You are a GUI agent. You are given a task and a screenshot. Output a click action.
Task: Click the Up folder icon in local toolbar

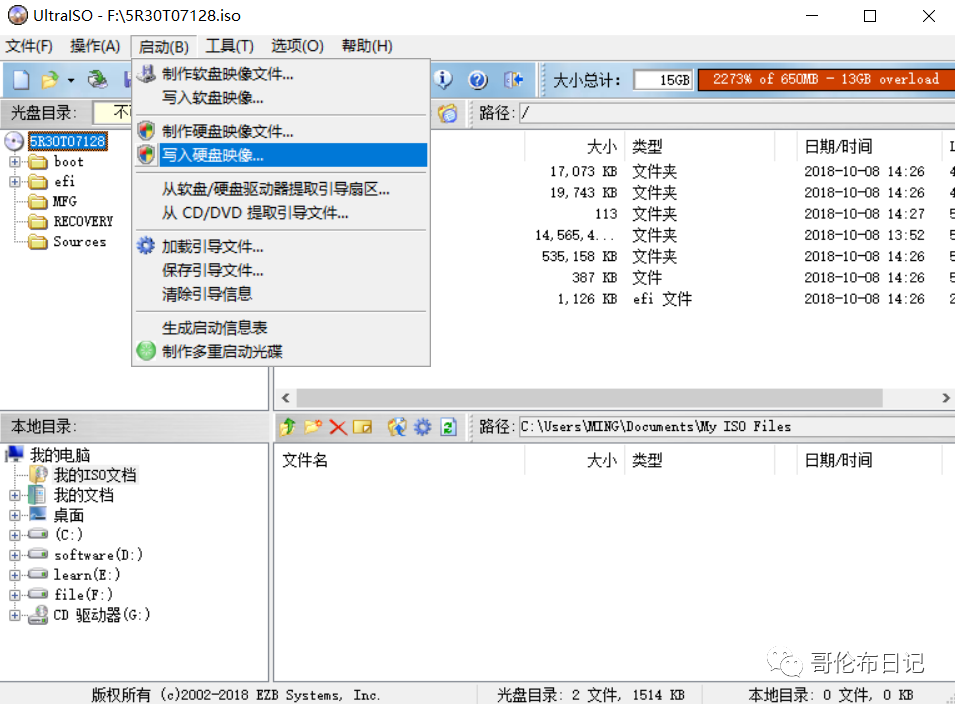(x=287, y=427)
